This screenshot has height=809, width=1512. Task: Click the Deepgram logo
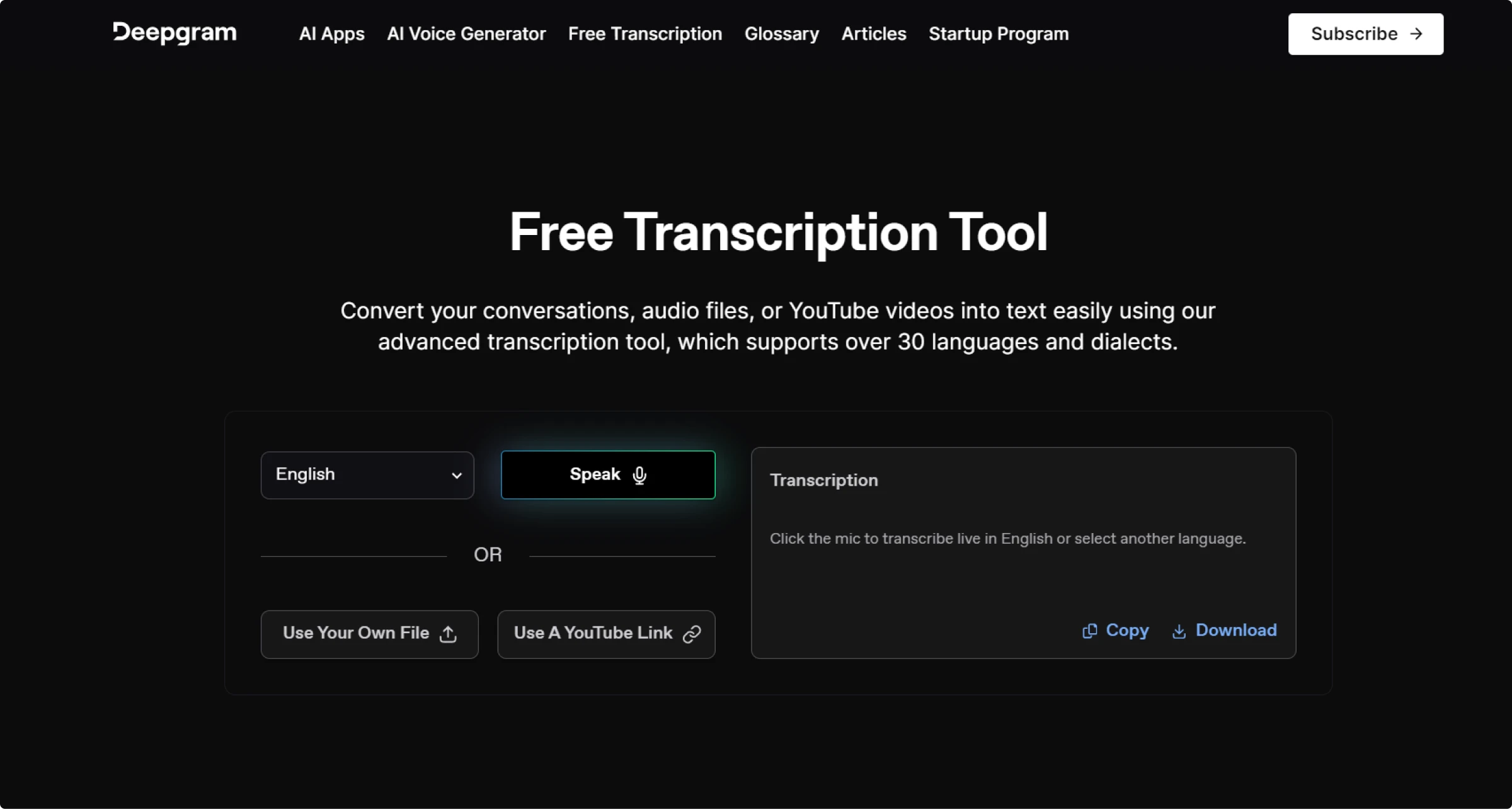click(175, 33)
